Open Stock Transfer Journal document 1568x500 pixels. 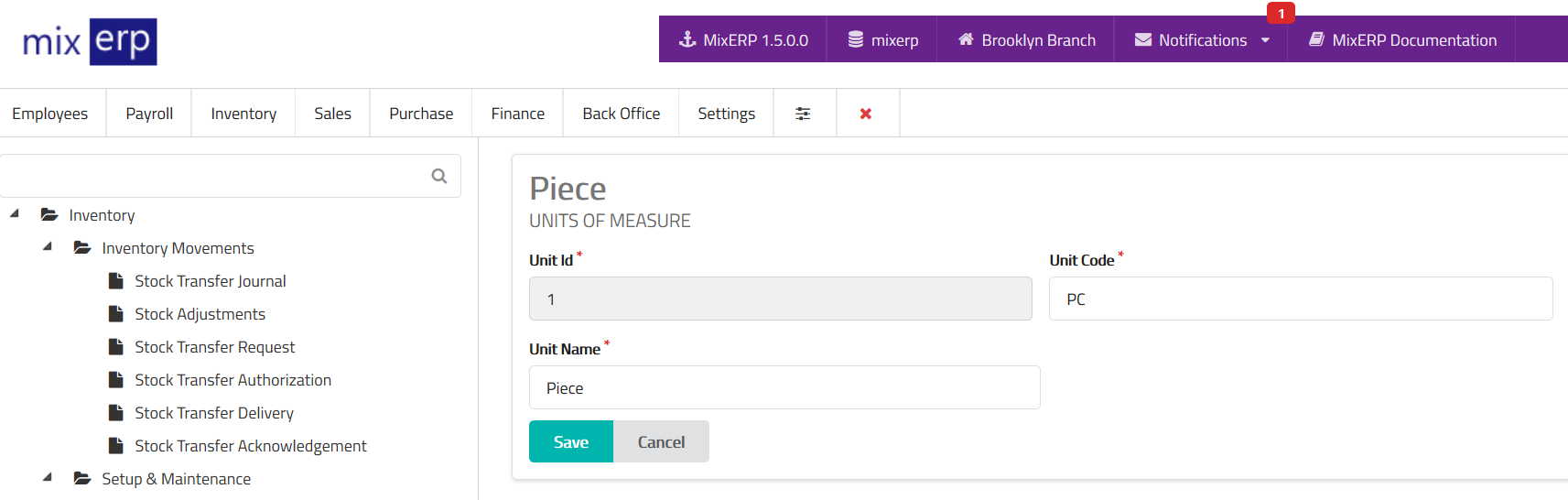pyautogui.click(x=210, y=281)
